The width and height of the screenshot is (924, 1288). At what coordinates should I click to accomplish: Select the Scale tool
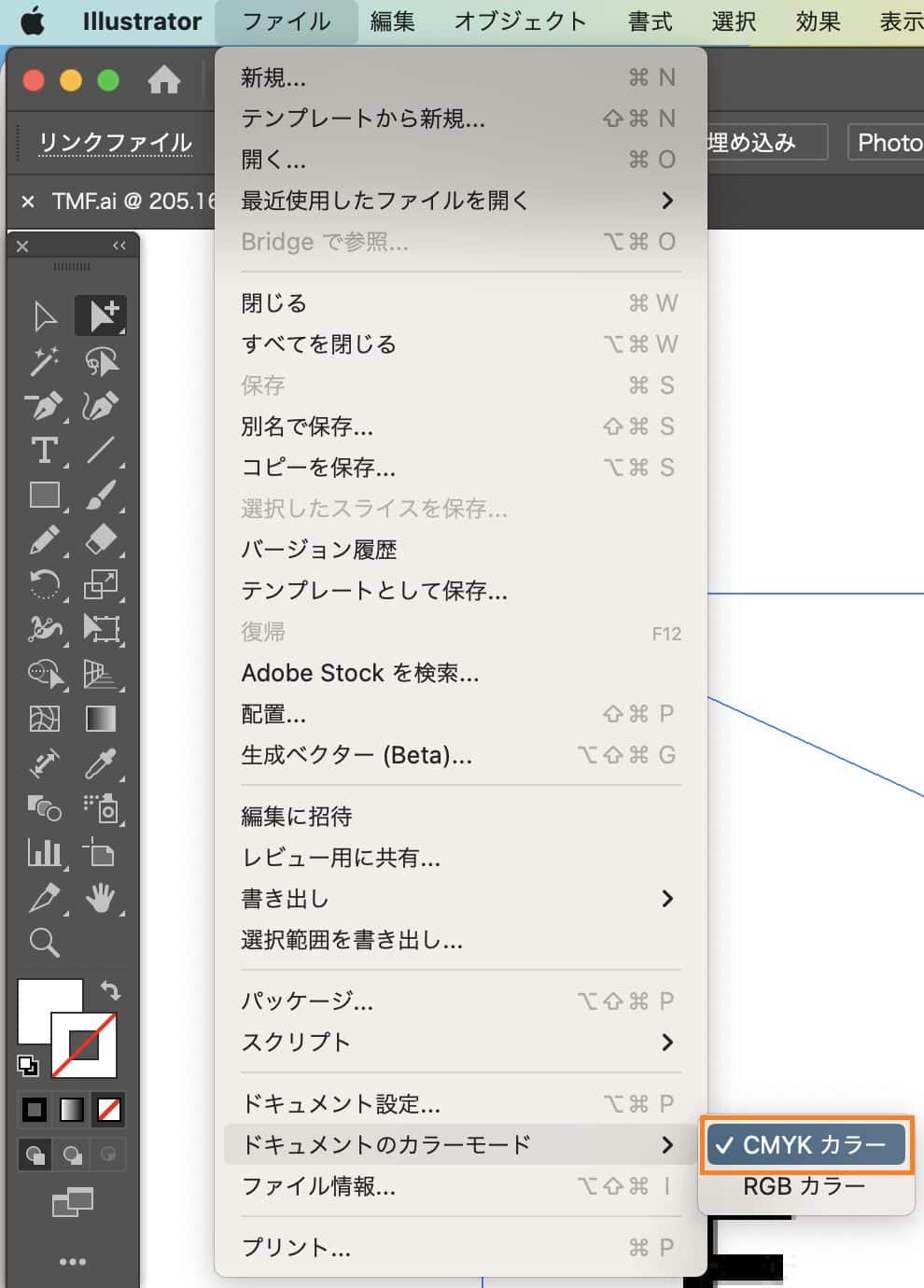101,584
